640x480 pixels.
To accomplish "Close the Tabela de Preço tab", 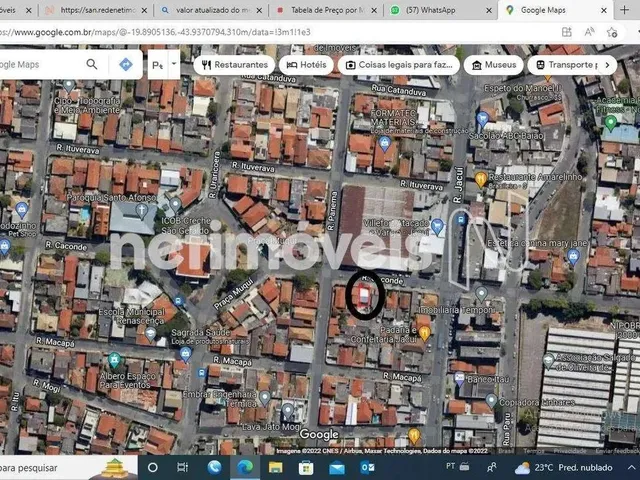I will pyautogui.click(x=374, y=11).
